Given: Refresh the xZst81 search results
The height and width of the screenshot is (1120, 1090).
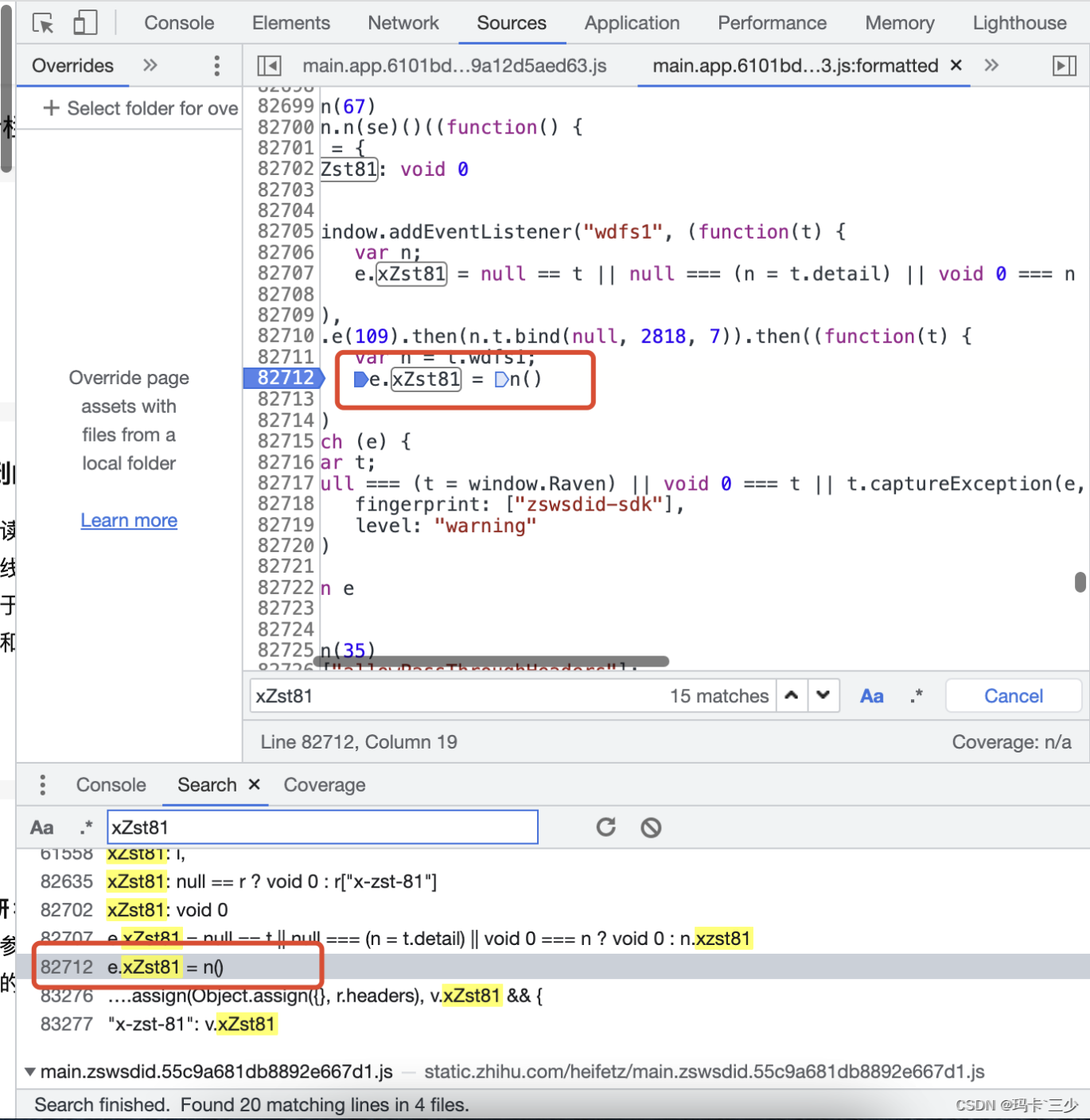Looking at the screenshot, I should click(605, 827).
